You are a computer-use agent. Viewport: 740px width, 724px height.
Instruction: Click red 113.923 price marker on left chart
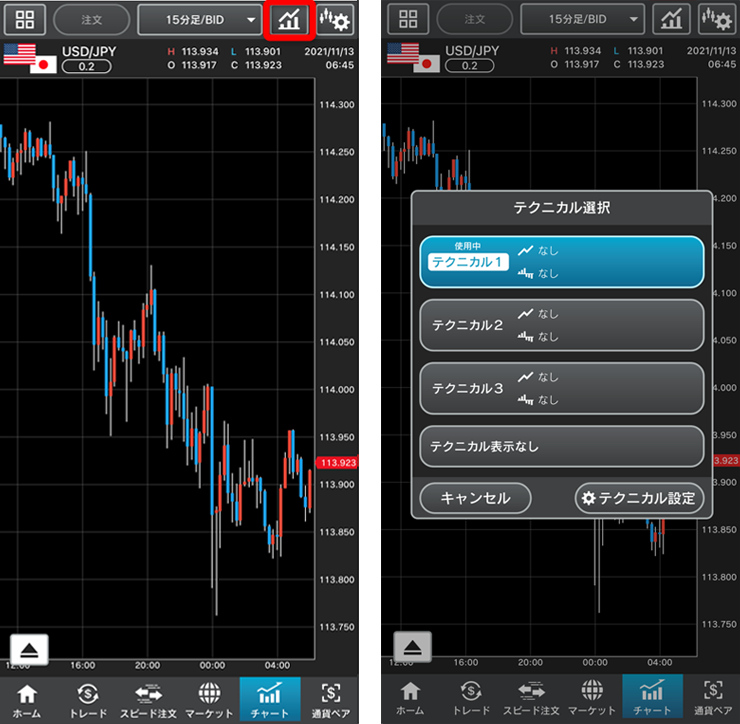point(337,462)
